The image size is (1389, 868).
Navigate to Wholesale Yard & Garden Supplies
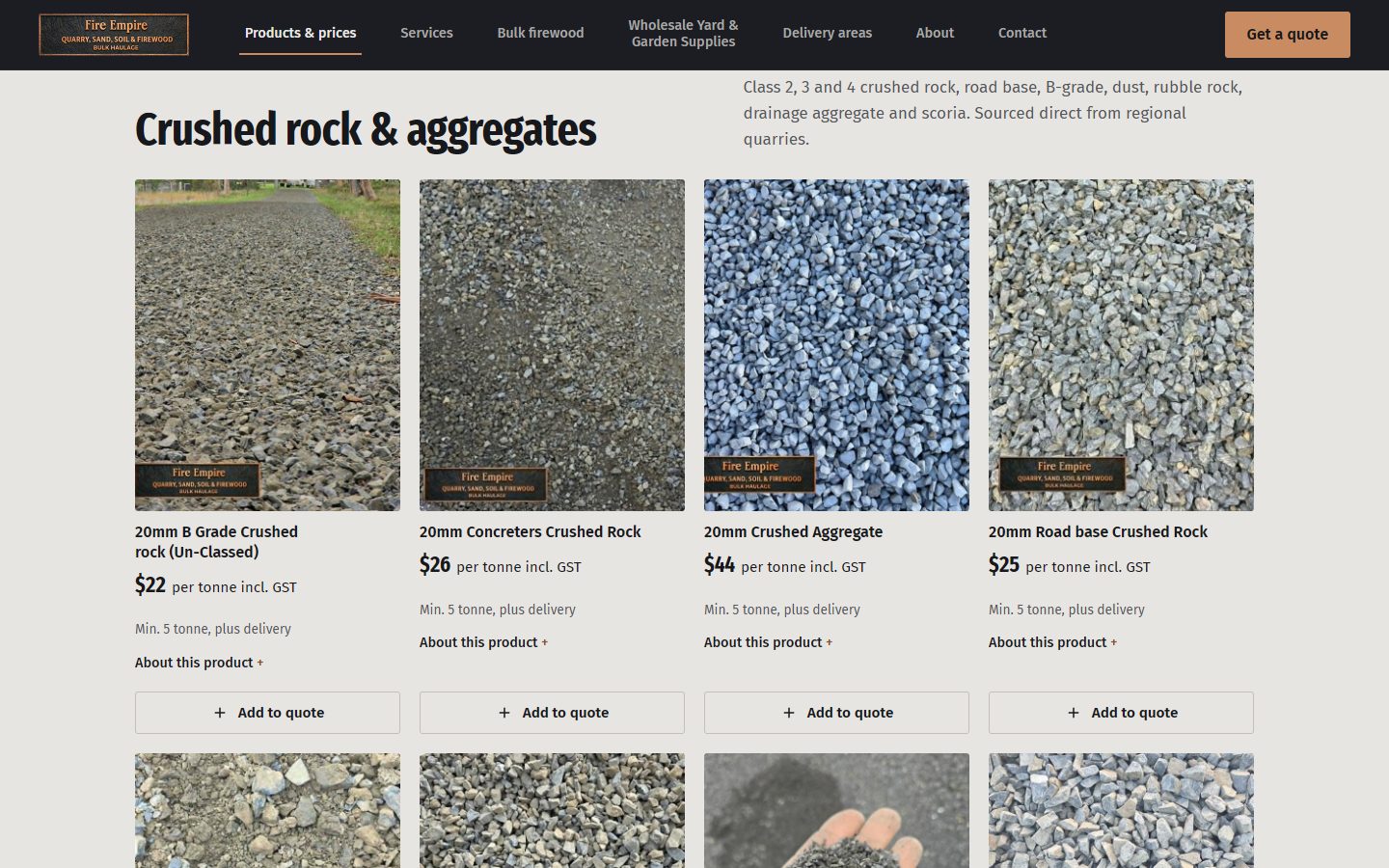683,33
